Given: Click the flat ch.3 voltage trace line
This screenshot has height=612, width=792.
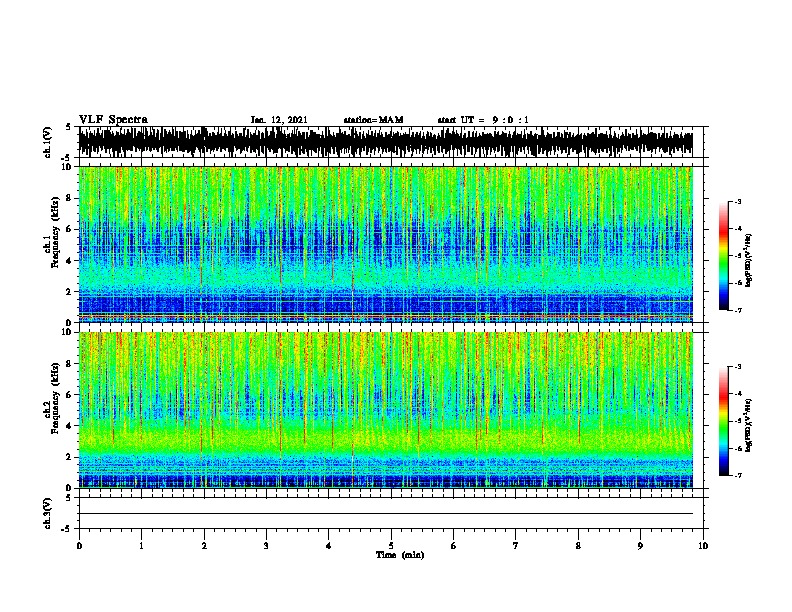Looking at the screenshot, I should click(386, 514).
